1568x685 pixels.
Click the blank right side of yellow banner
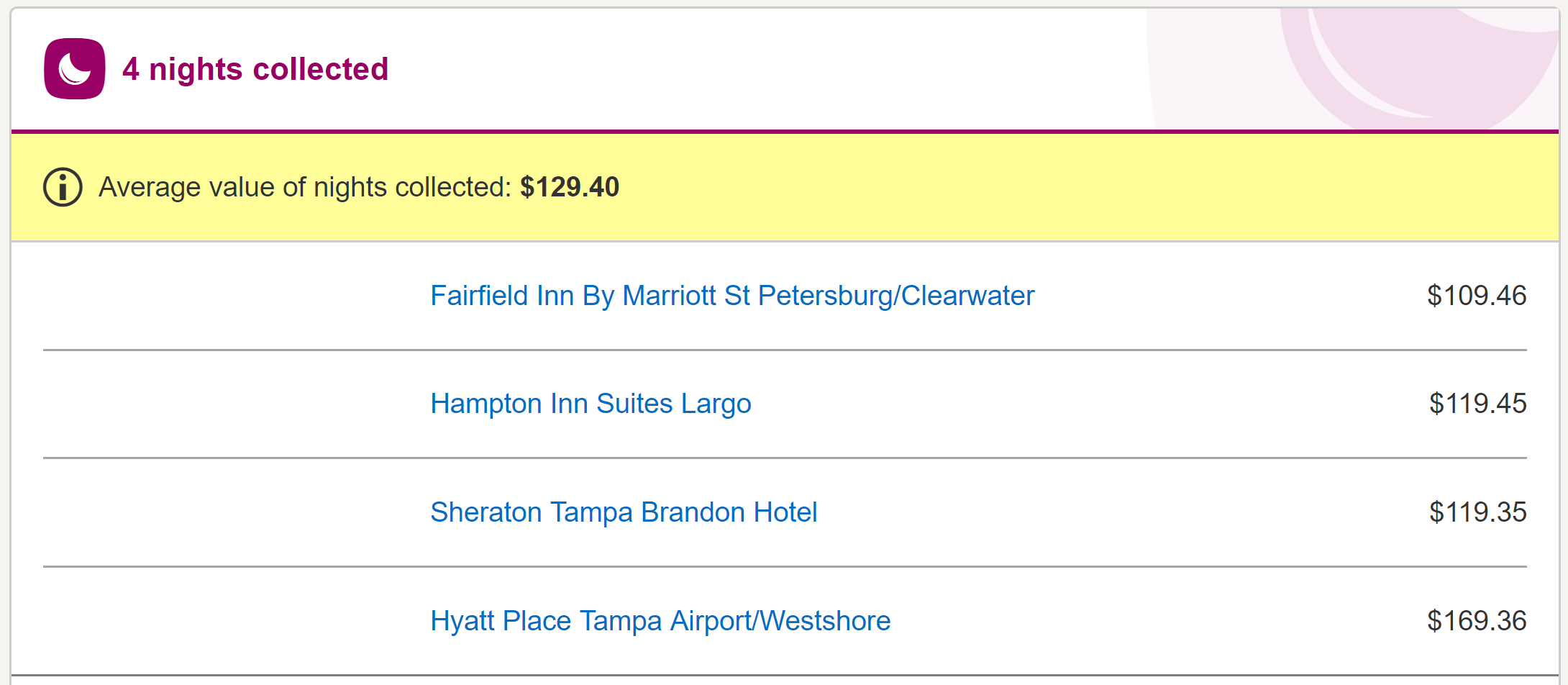click(x=1151, y=187)
